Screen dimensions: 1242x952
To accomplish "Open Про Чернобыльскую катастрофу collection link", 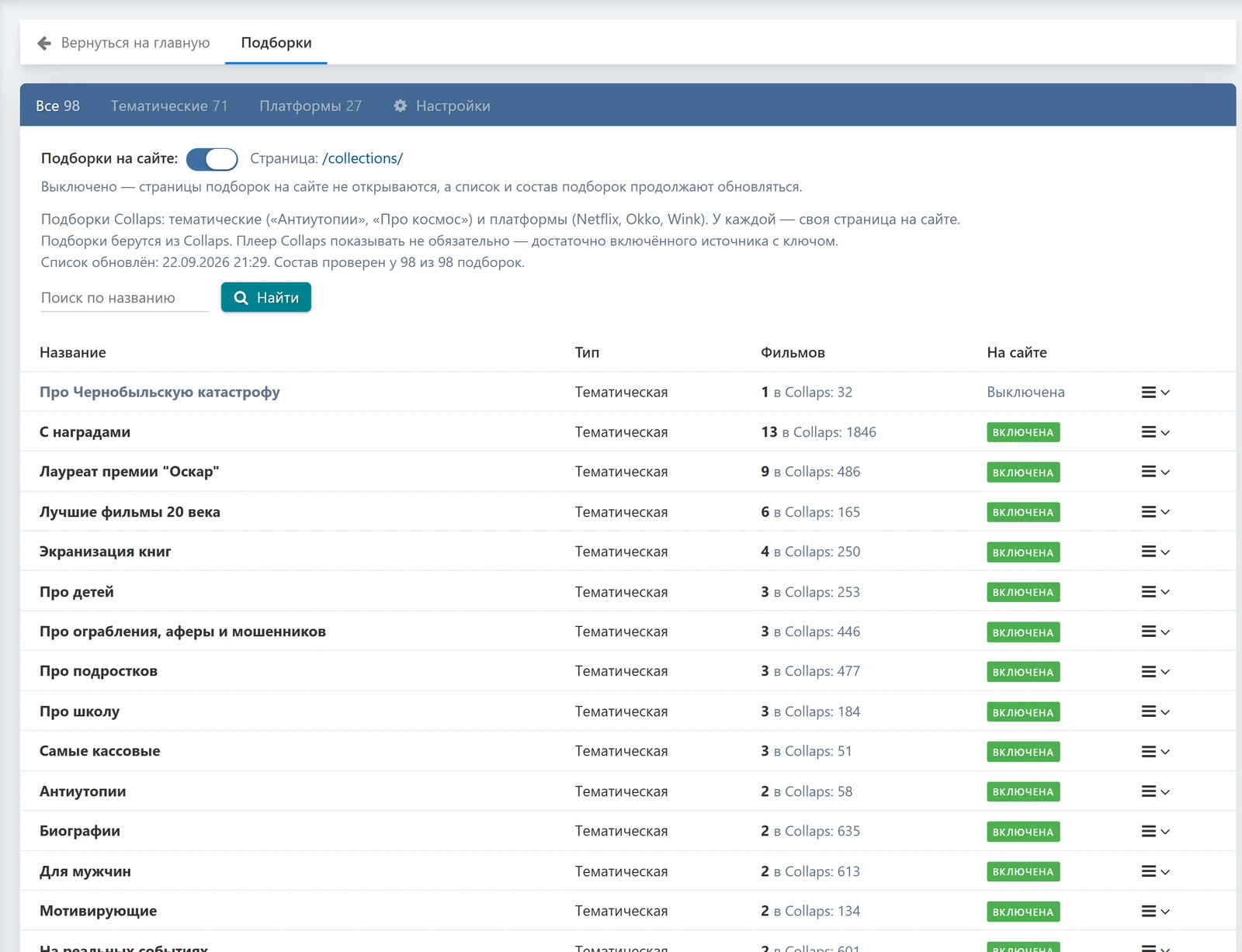I will 160,393.
